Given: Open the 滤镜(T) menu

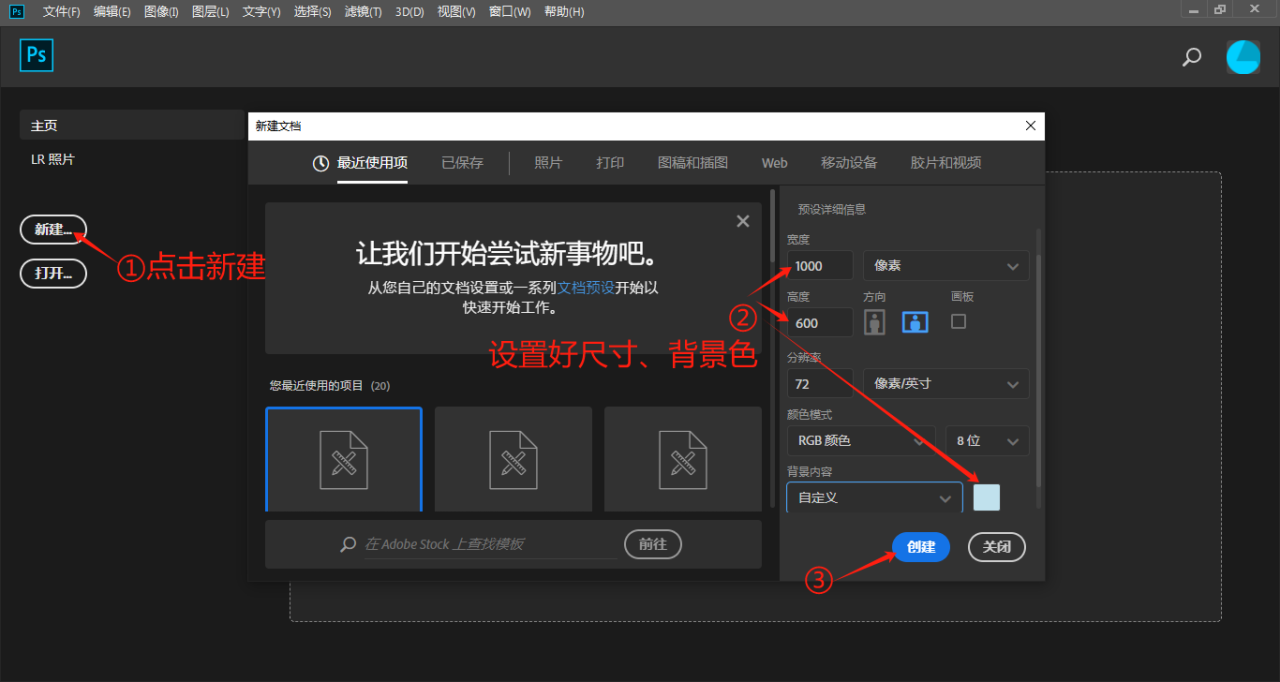Looking at the screenshot, I should (x=363, y=11).
